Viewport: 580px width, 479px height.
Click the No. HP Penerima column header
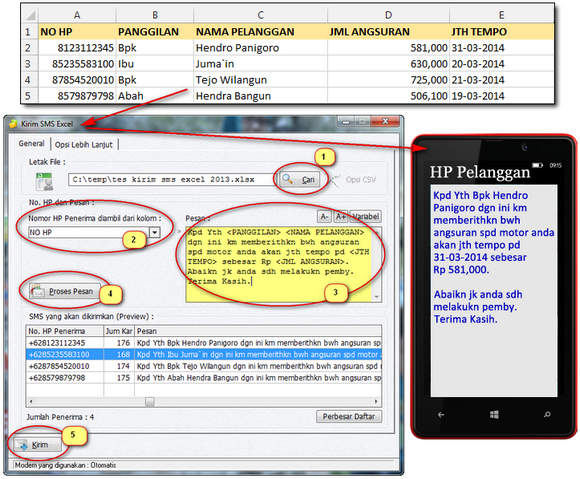tap(64, 331)
